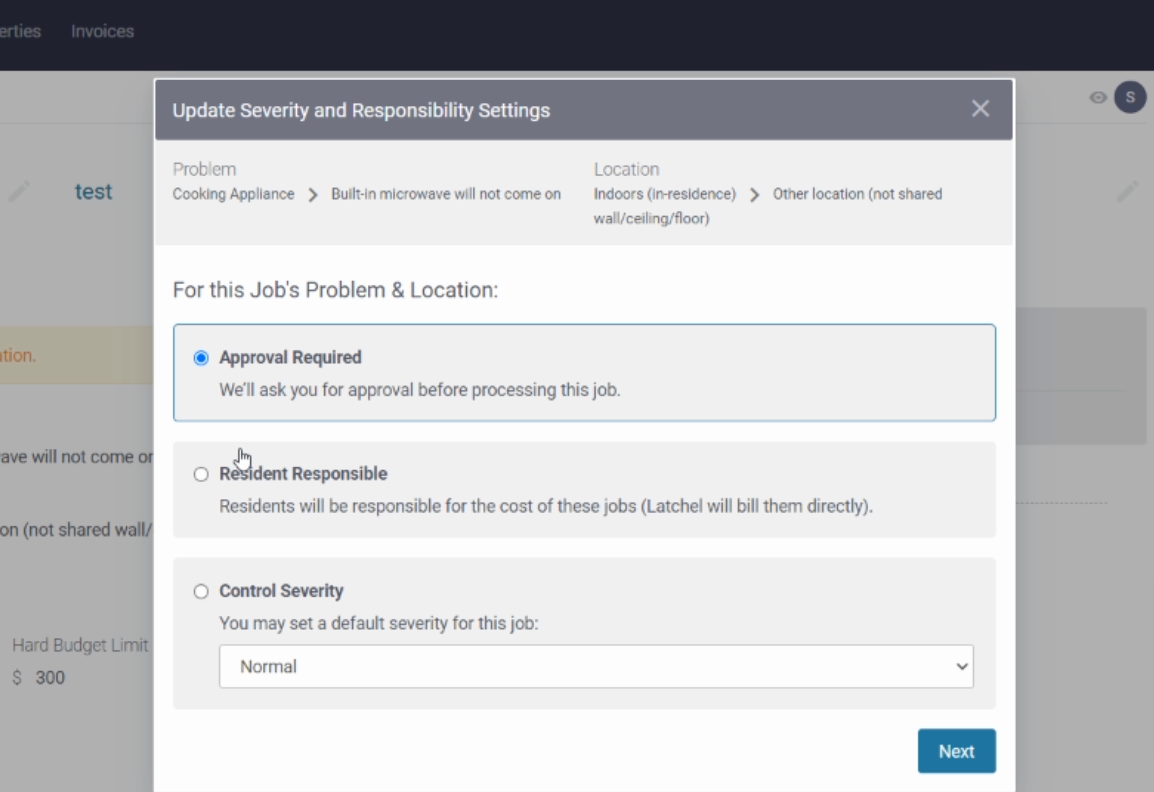Screen dimensions: 1154x792
Task: Click the chevron after Indoors (in-residence)
Action: pyautogui.click(x=754, y=195)
